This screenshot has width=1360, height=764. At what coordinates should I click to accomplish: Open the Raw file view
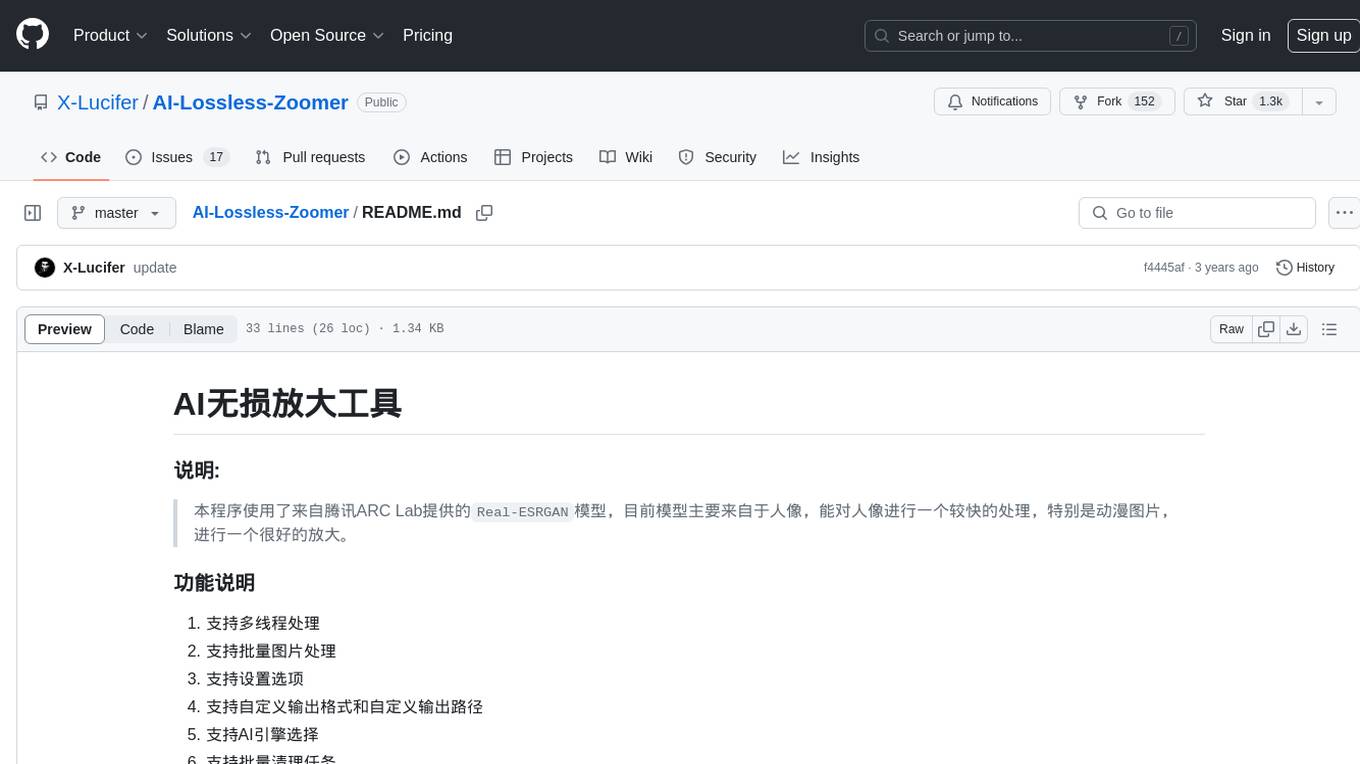[1231, 329]
